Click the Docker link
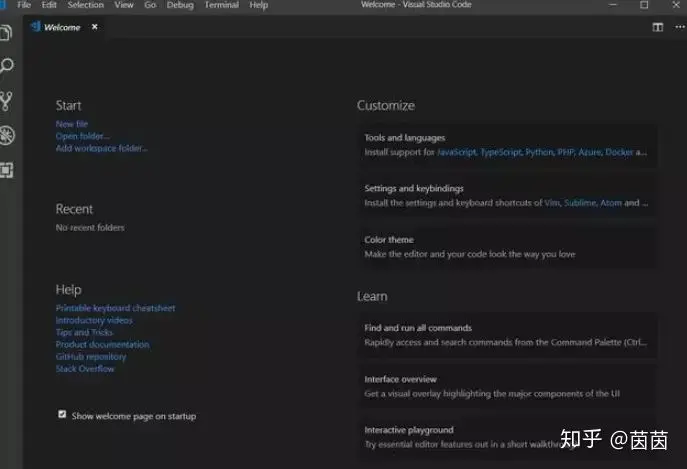 pos(619,152)
